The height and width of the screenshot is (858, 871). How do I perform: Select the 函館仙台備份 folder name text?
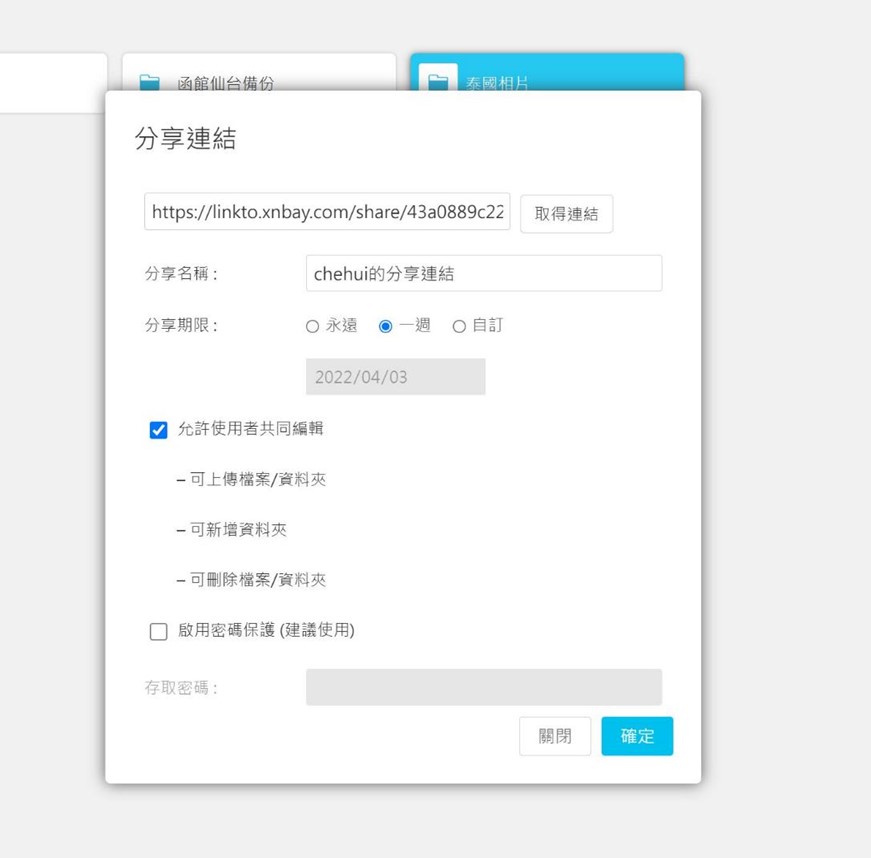pos(226,83)
